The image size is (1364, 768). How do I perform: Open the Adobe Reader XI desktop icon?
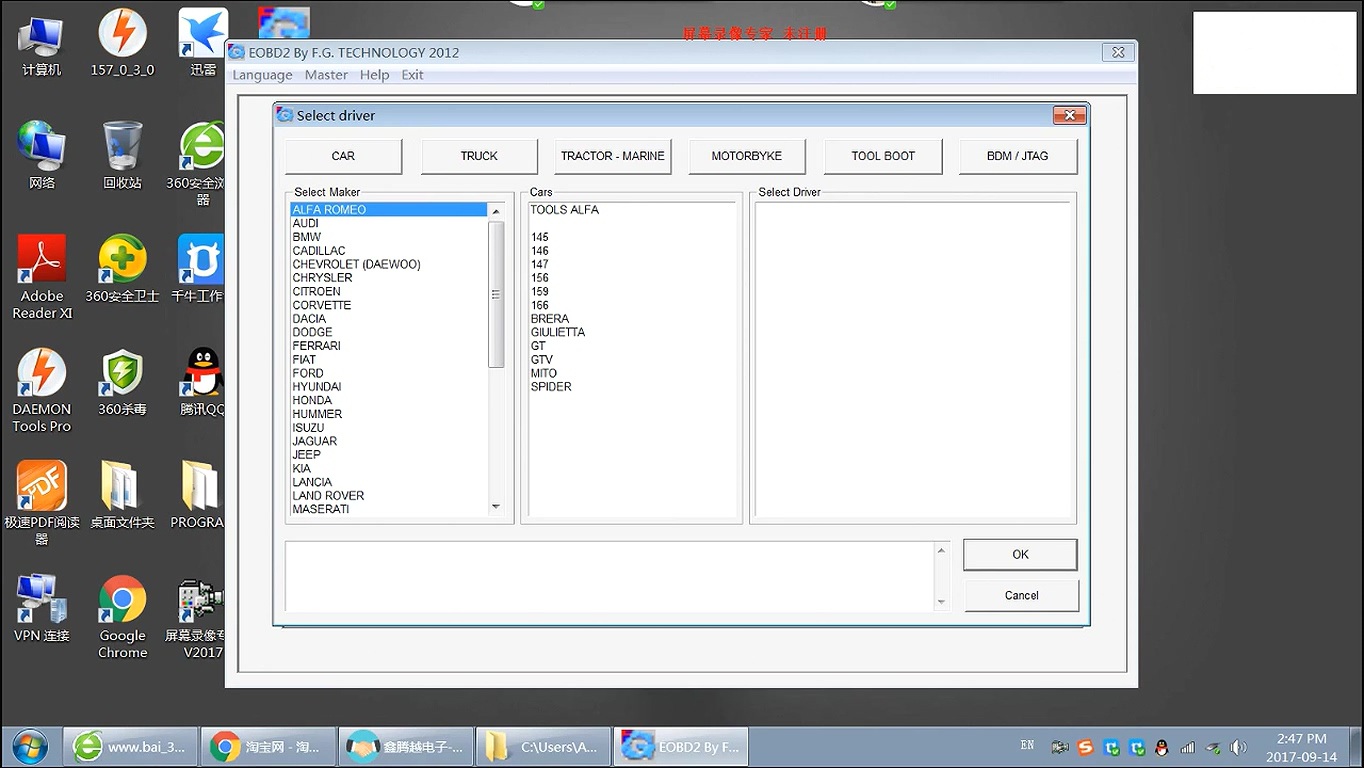pos(42,277)
